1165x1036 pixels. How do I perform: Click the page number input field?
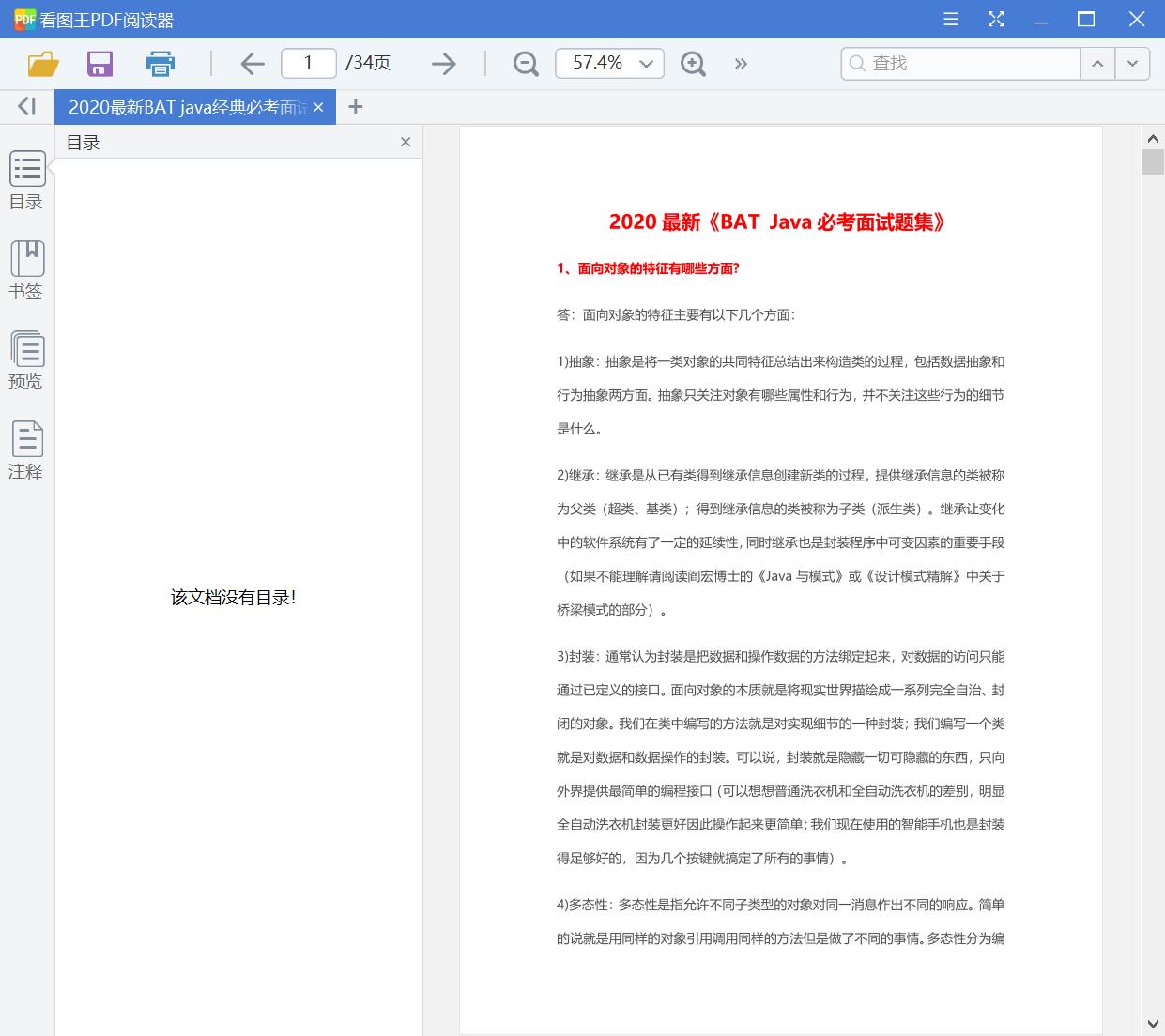click(308, 63)
